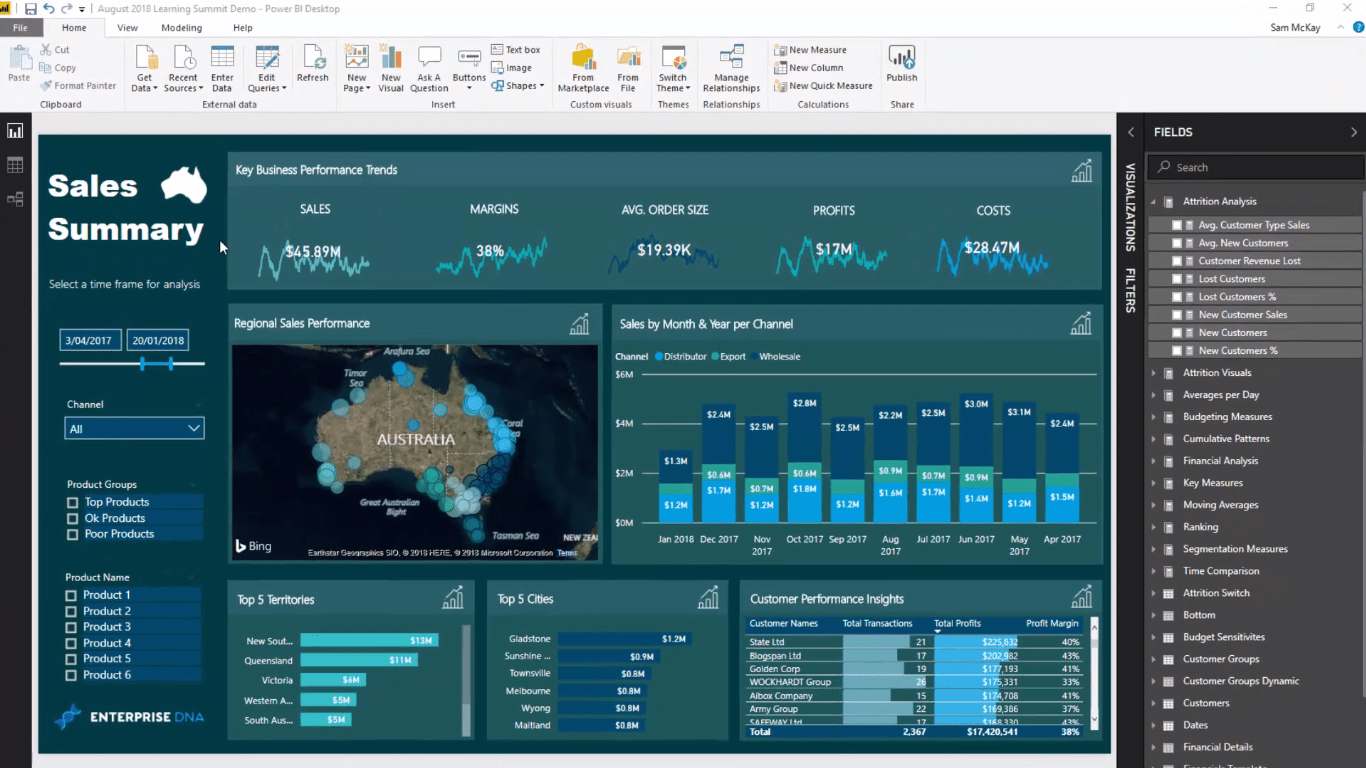The image size is (1366, 768).
Task: Open the Filters pane tab
Action: pyautogui.click(x=1130, y=290)
